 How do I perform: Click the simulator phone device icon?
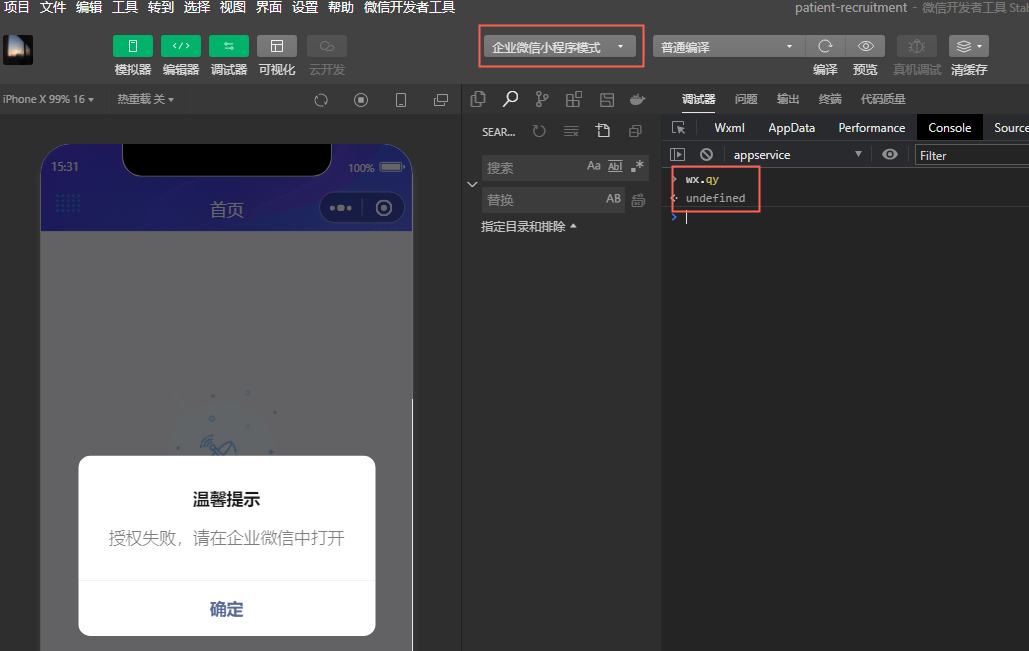[401, 100]
